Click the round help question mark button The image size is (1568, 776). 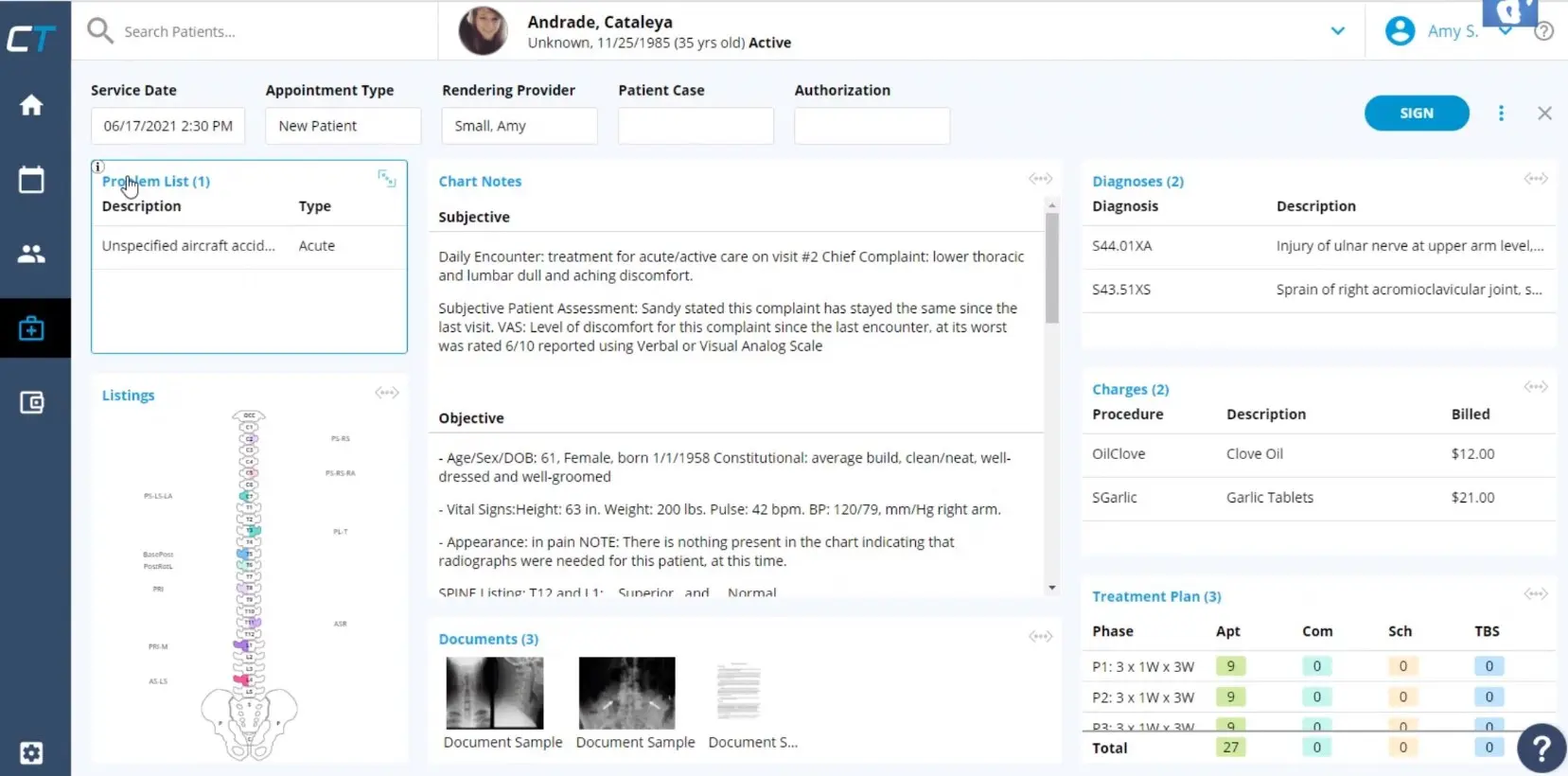[x=1541, y=749]
